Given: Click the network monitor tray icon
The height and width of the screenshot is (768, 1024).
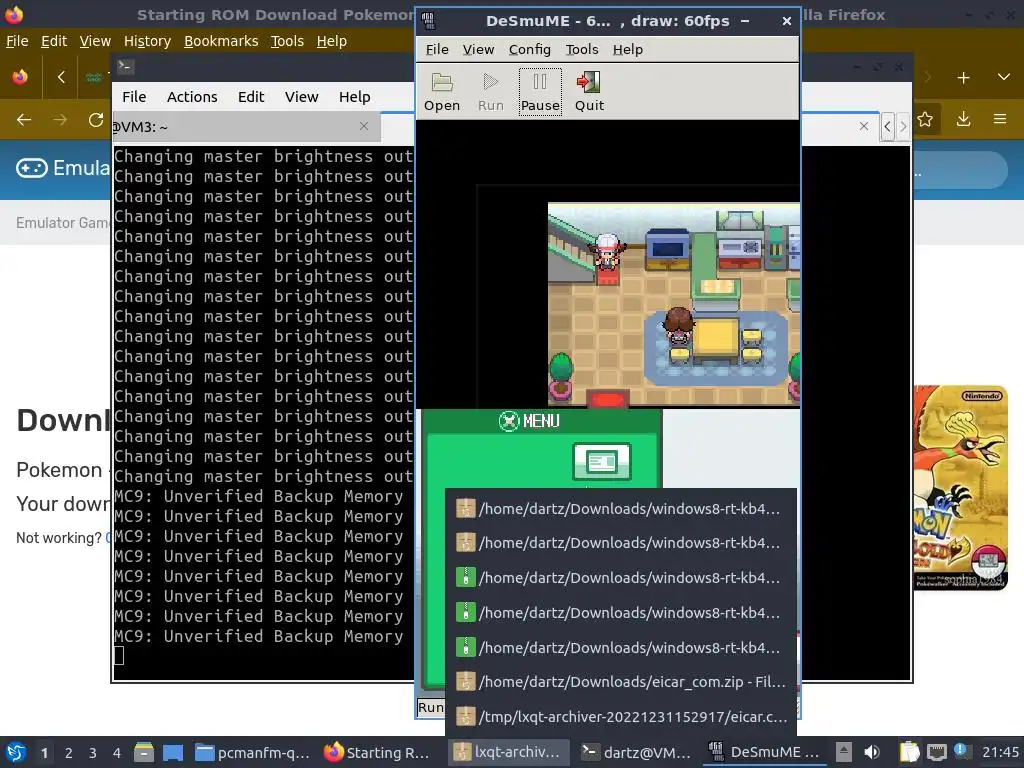Looking at the screenshot, I should pos(937,752).
